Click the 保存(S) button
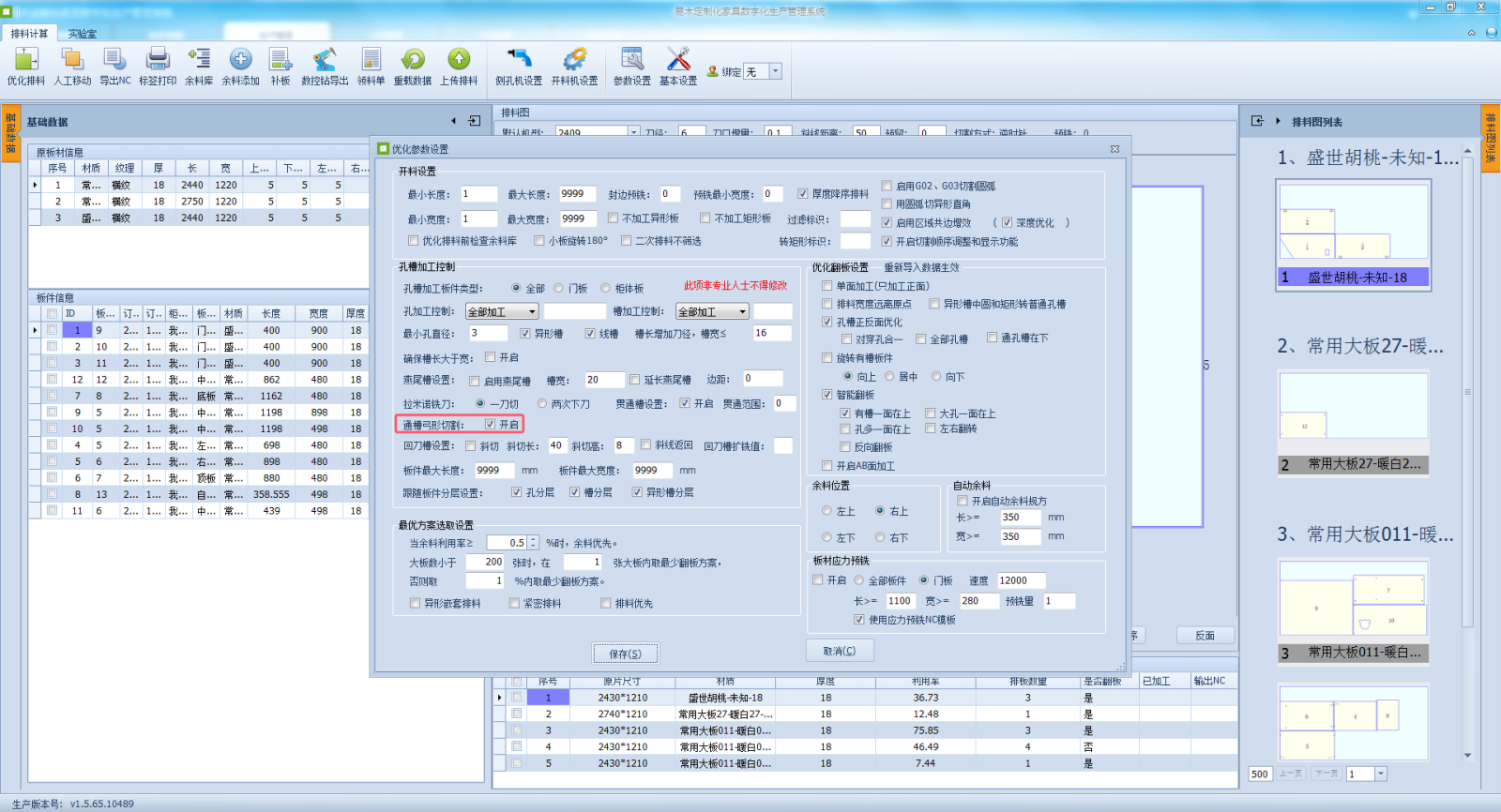1501x812 pixels. (626, 654)
